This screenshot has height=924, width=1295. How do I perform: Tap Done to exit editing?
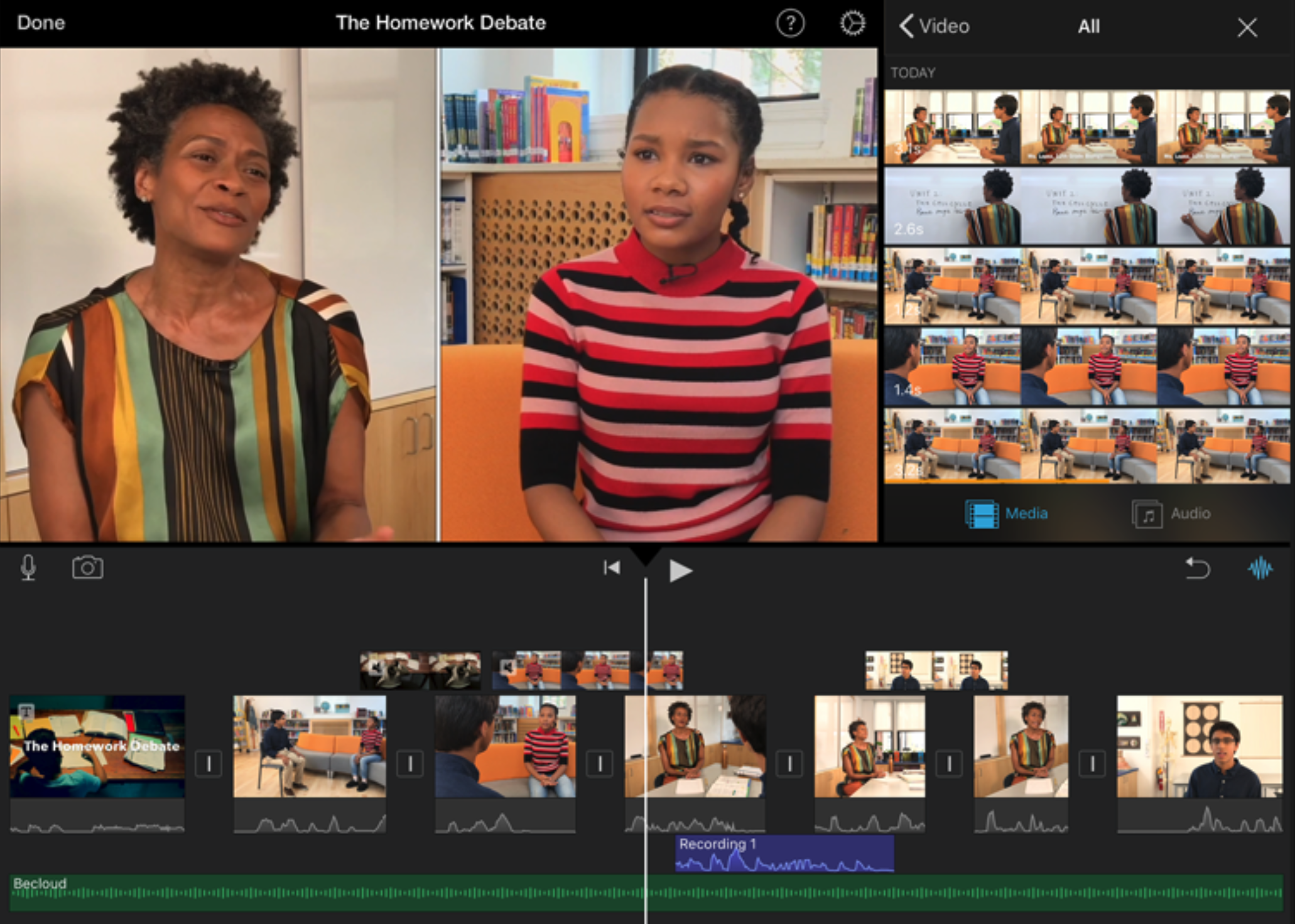[41, 23]
